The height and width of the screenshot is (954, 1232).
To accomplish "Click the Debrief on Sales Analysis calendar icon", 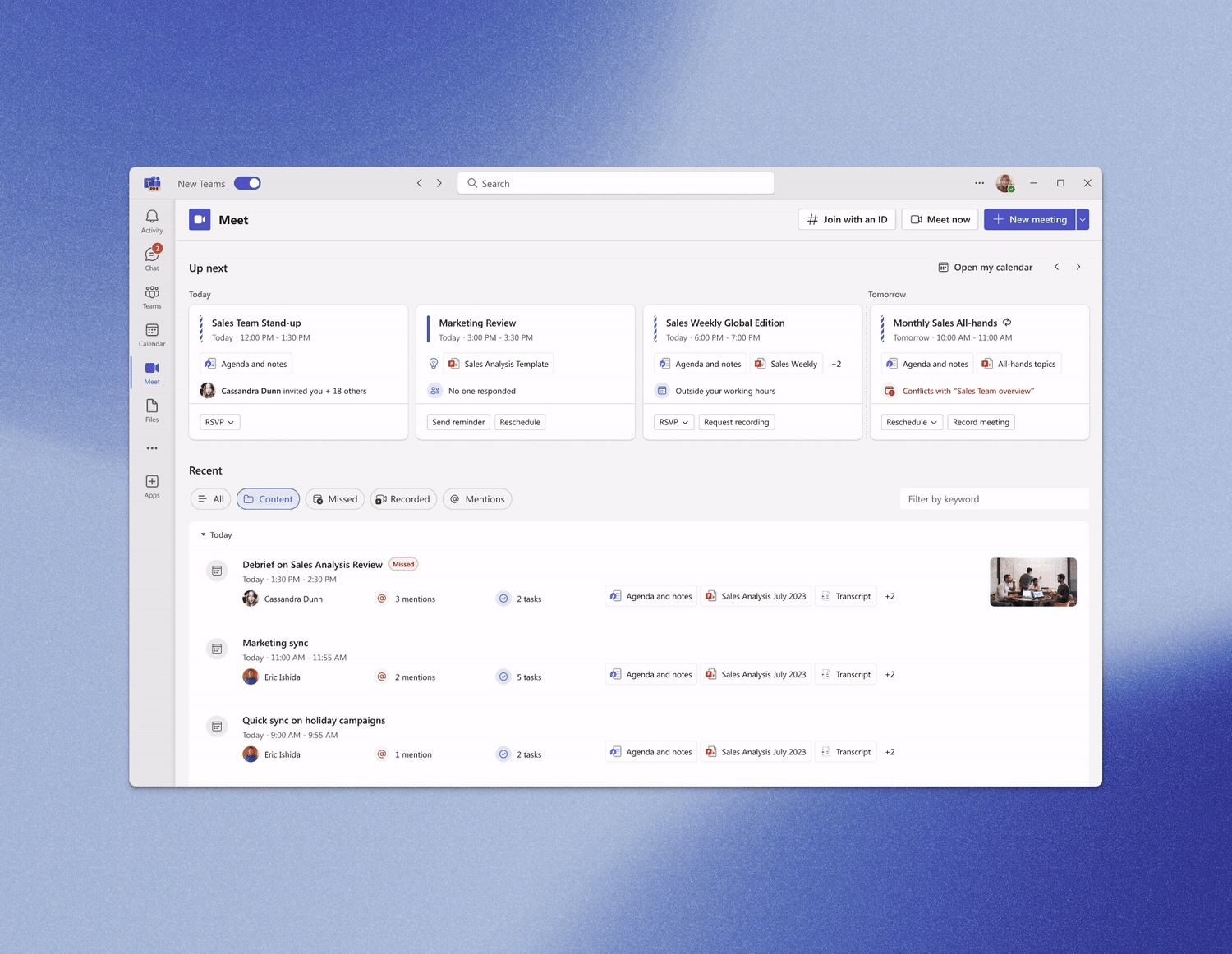I will [217, 571].
